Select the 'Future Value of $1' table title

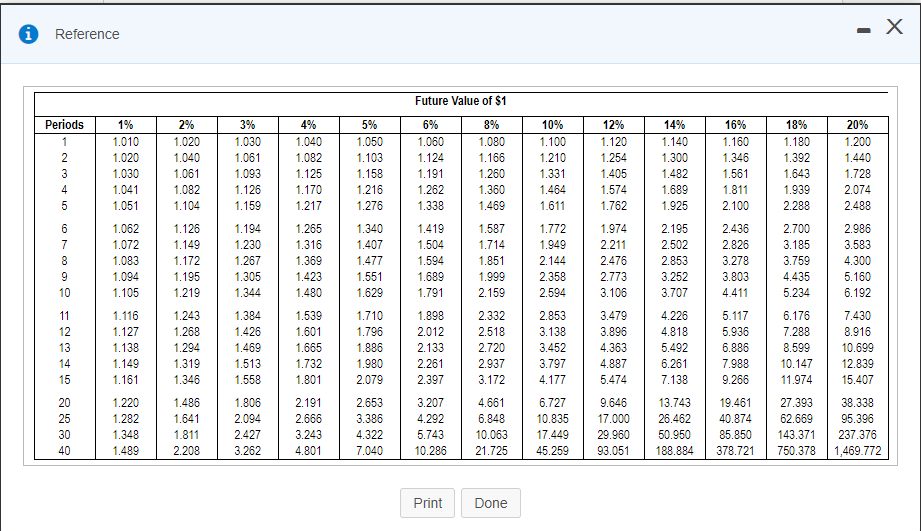(460, 101)
